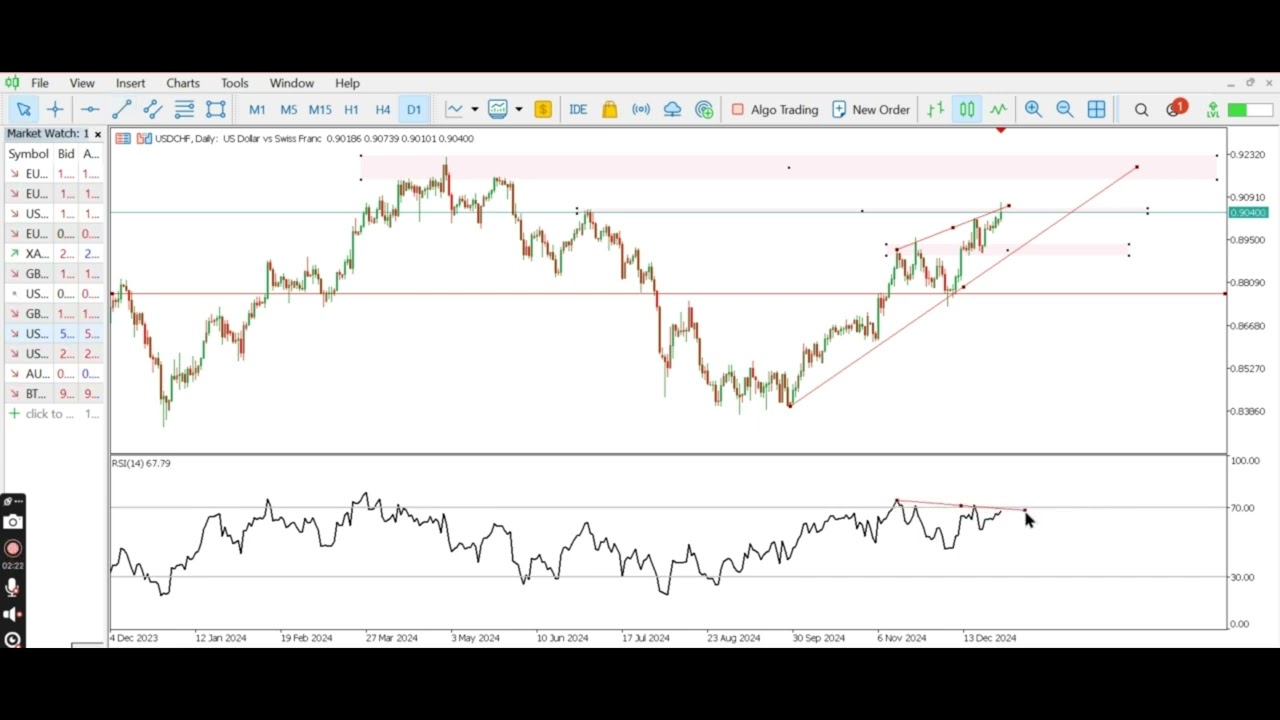This screenshot has height=720, width=1280.
Task: Open the Help menu
Action: [347, 83]
